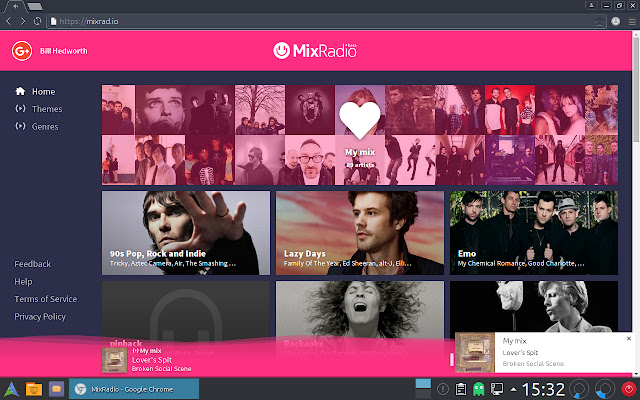Click the browser extension round icon
640x400 pixels.
pos(616,21)
